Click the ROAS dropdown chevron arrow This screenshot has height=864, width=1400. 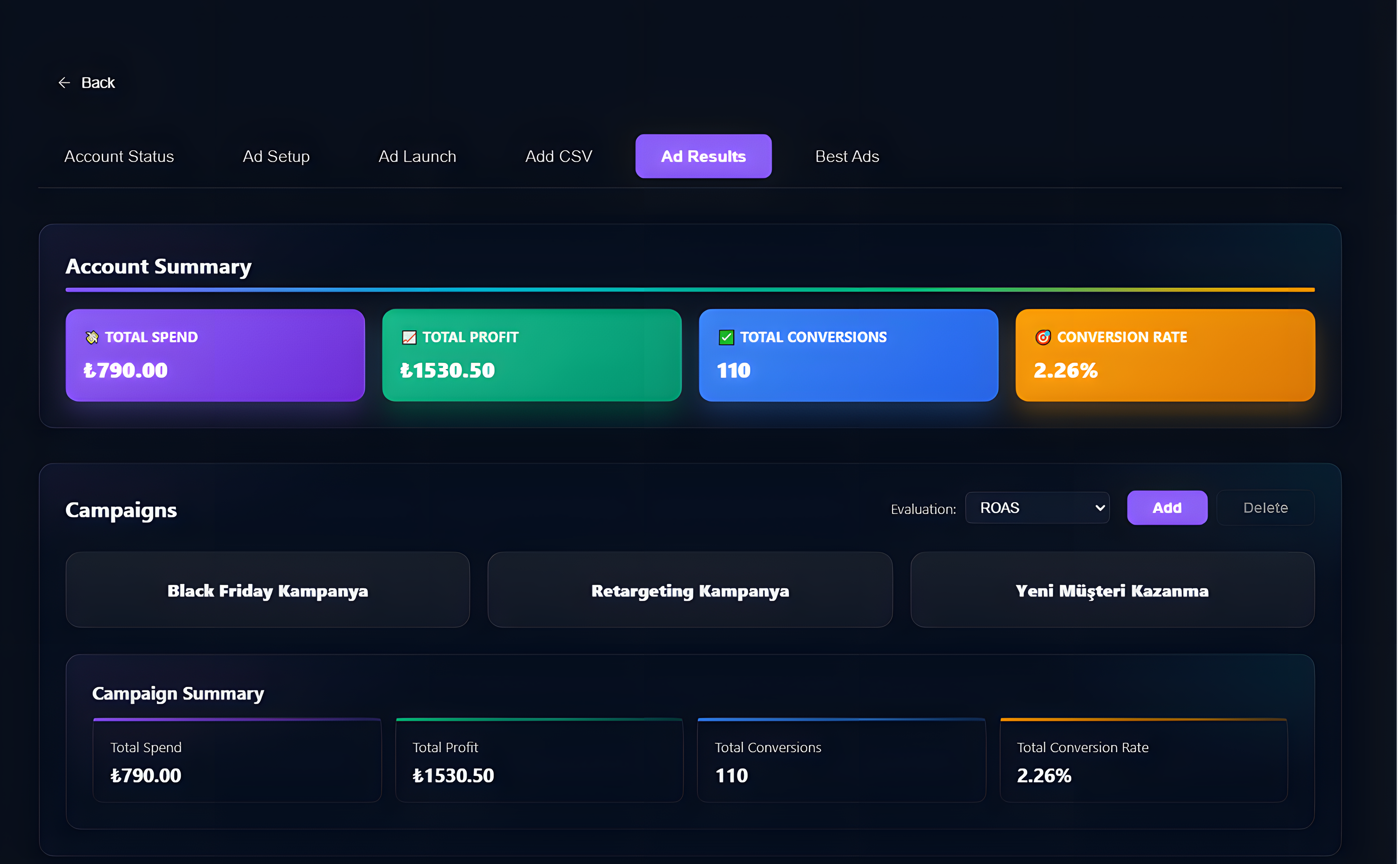click(1099, 507)
